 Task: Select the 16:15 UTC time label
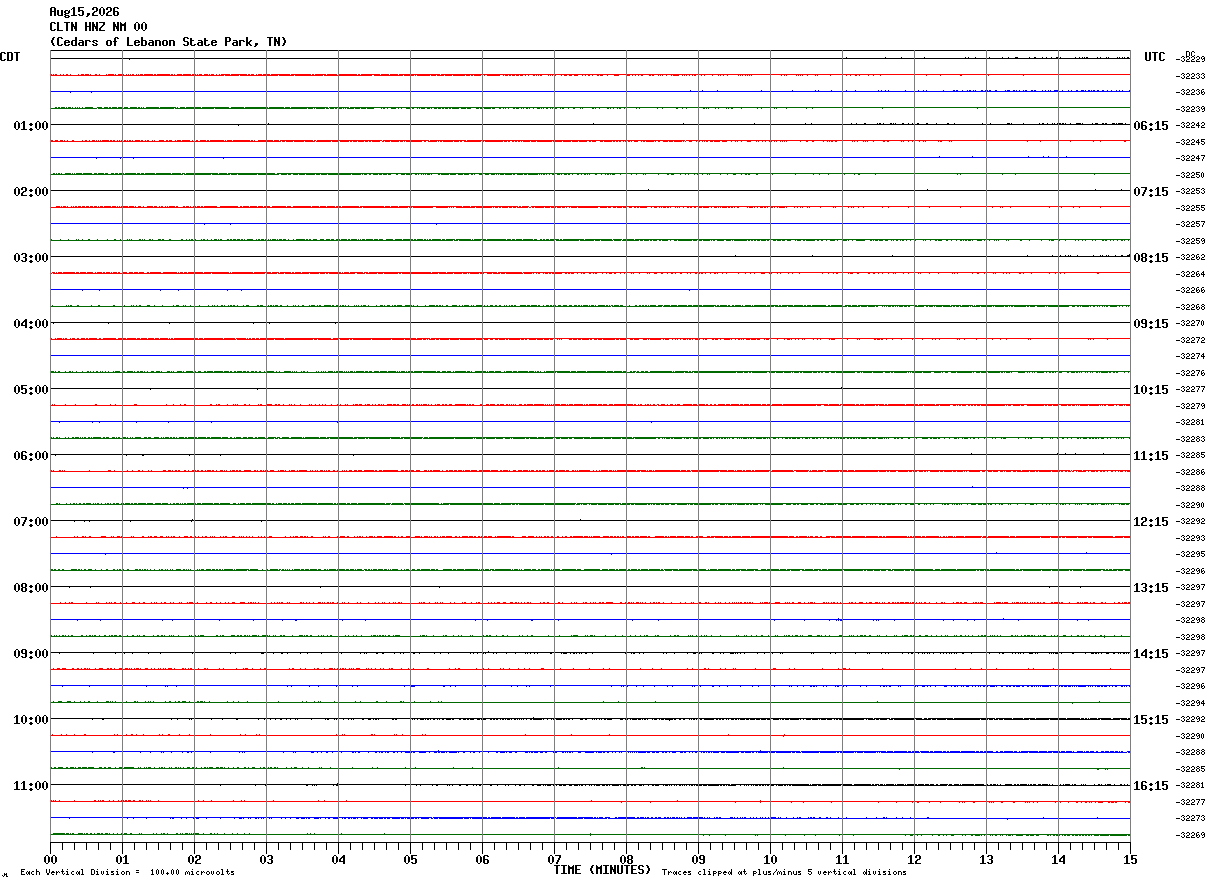[x=1151, y=786]
